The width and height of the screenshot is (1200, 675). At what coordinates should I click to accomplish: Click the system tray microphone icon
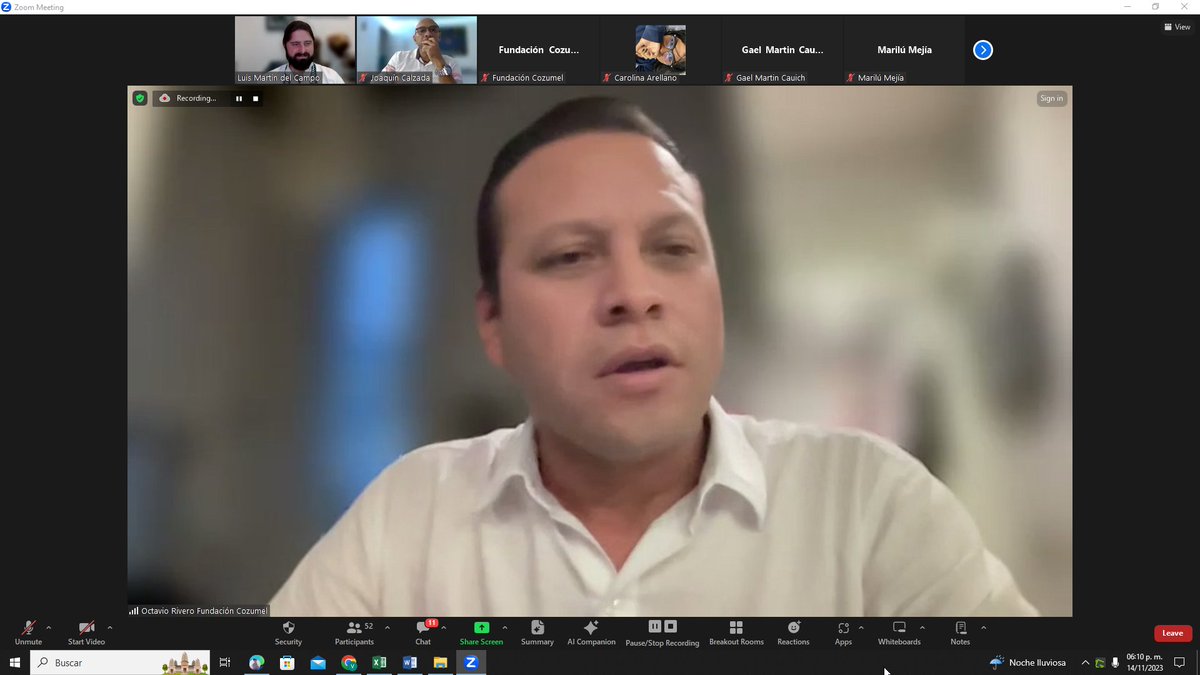pyautogui.click(x=1115, y=662)
